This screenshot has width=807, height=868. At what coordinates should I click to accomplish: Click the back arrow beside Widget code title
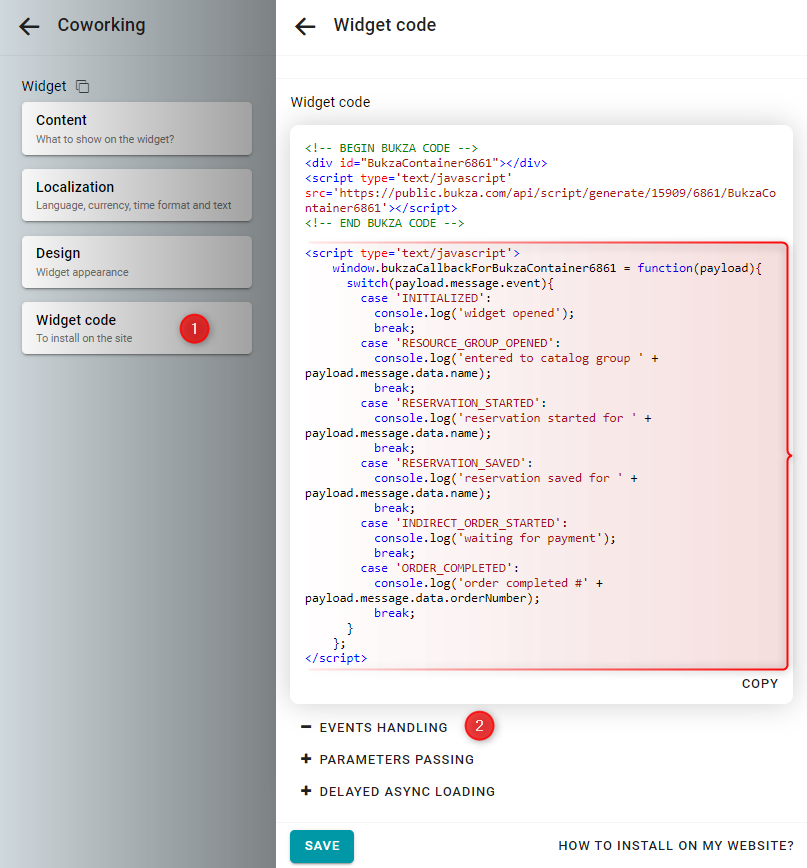[x=305, y=26]
